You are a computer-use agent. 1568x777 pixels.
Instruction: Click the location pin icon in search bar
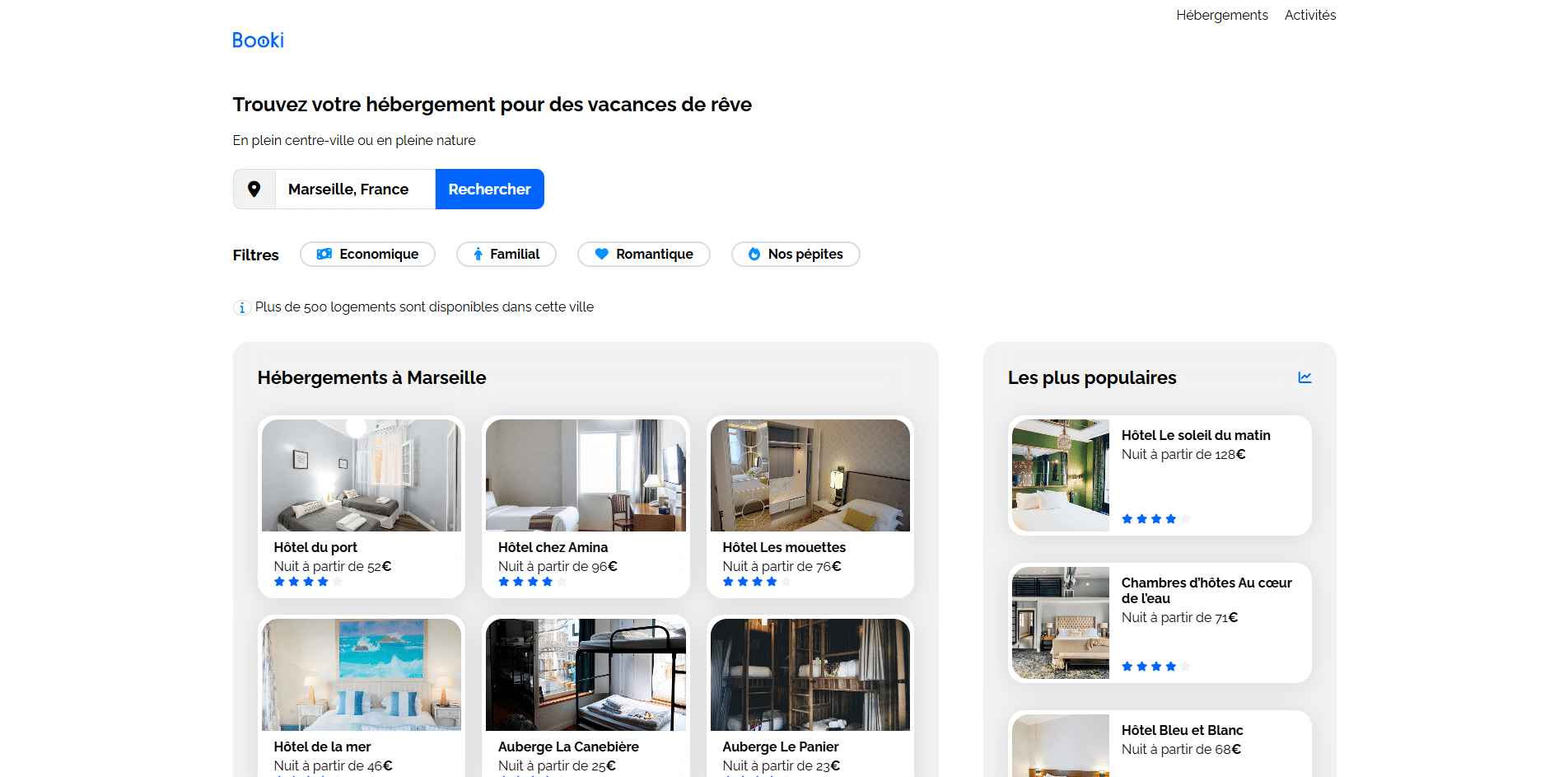[x=254, y=190]
